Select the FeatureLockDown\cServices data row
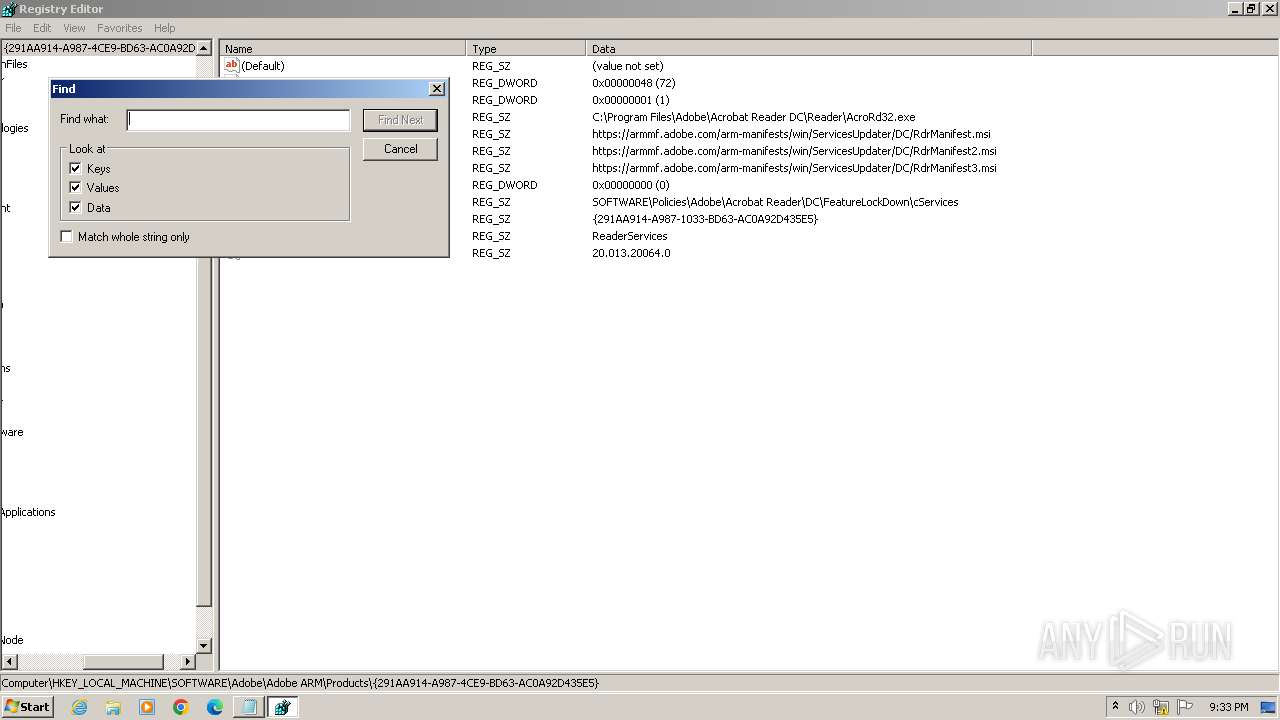1280x720 pixels. (775, 202)
